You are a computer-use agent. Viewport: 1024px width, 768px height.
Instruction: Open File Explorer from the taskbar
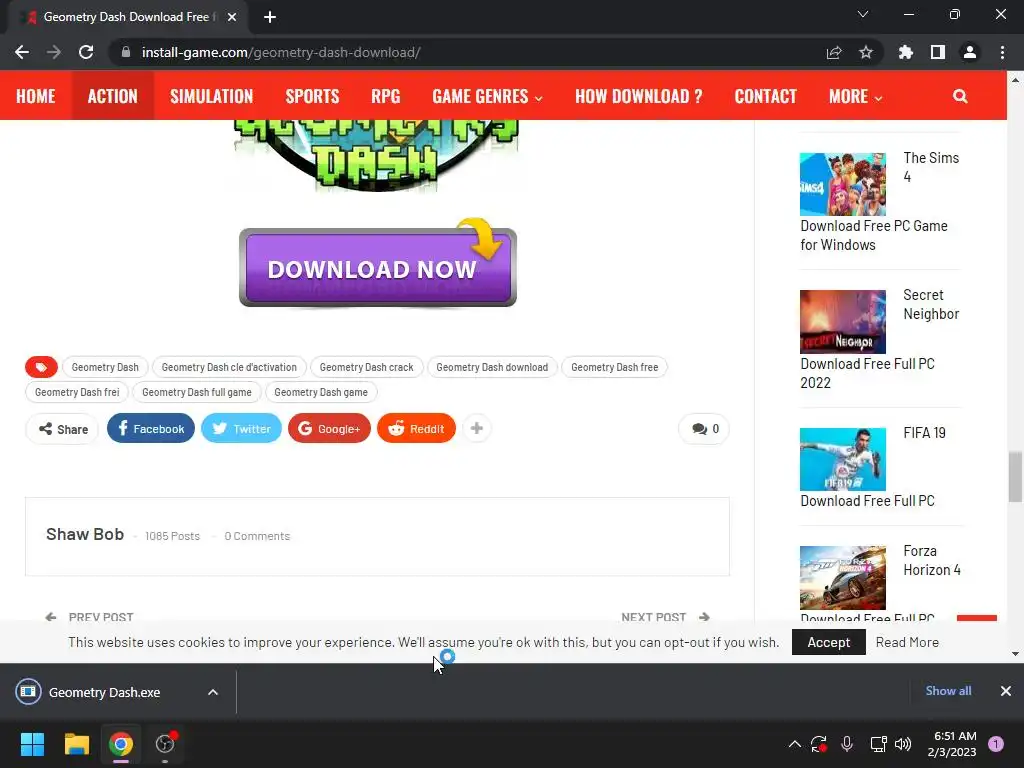coord(76,744)
